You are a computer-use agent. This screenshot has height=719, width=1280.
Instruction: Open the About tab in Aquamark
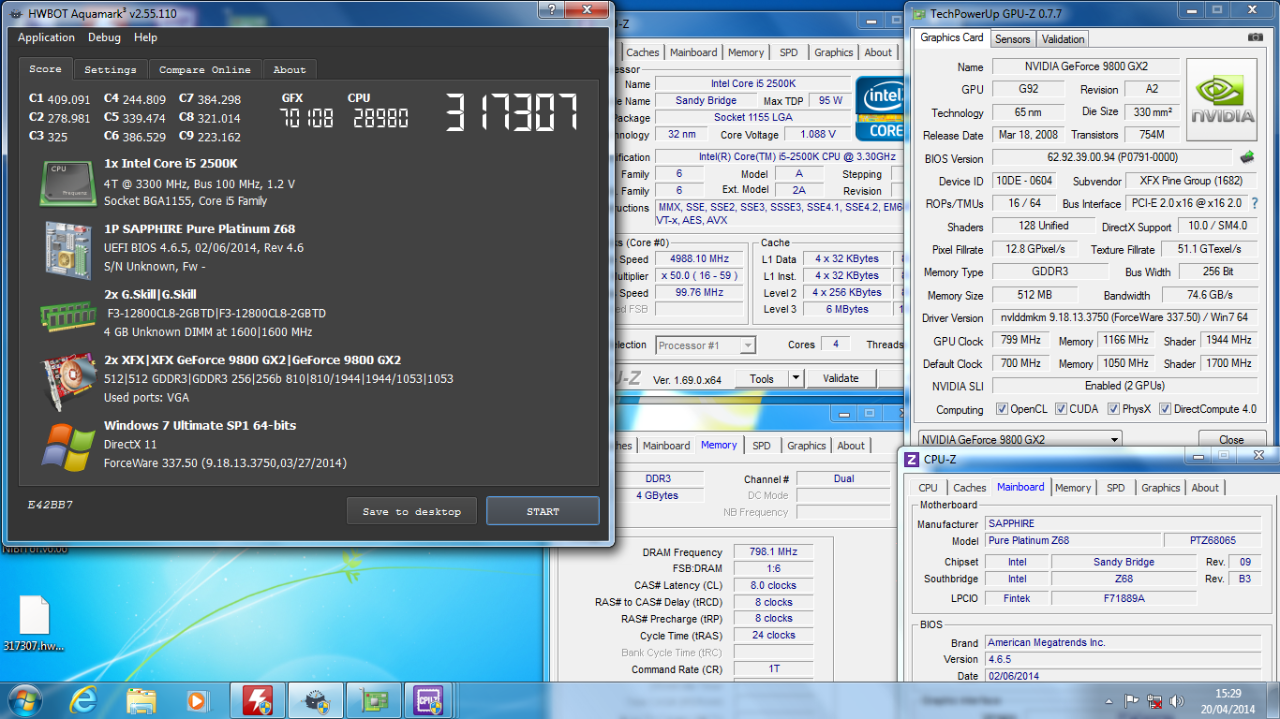(289, 70)
